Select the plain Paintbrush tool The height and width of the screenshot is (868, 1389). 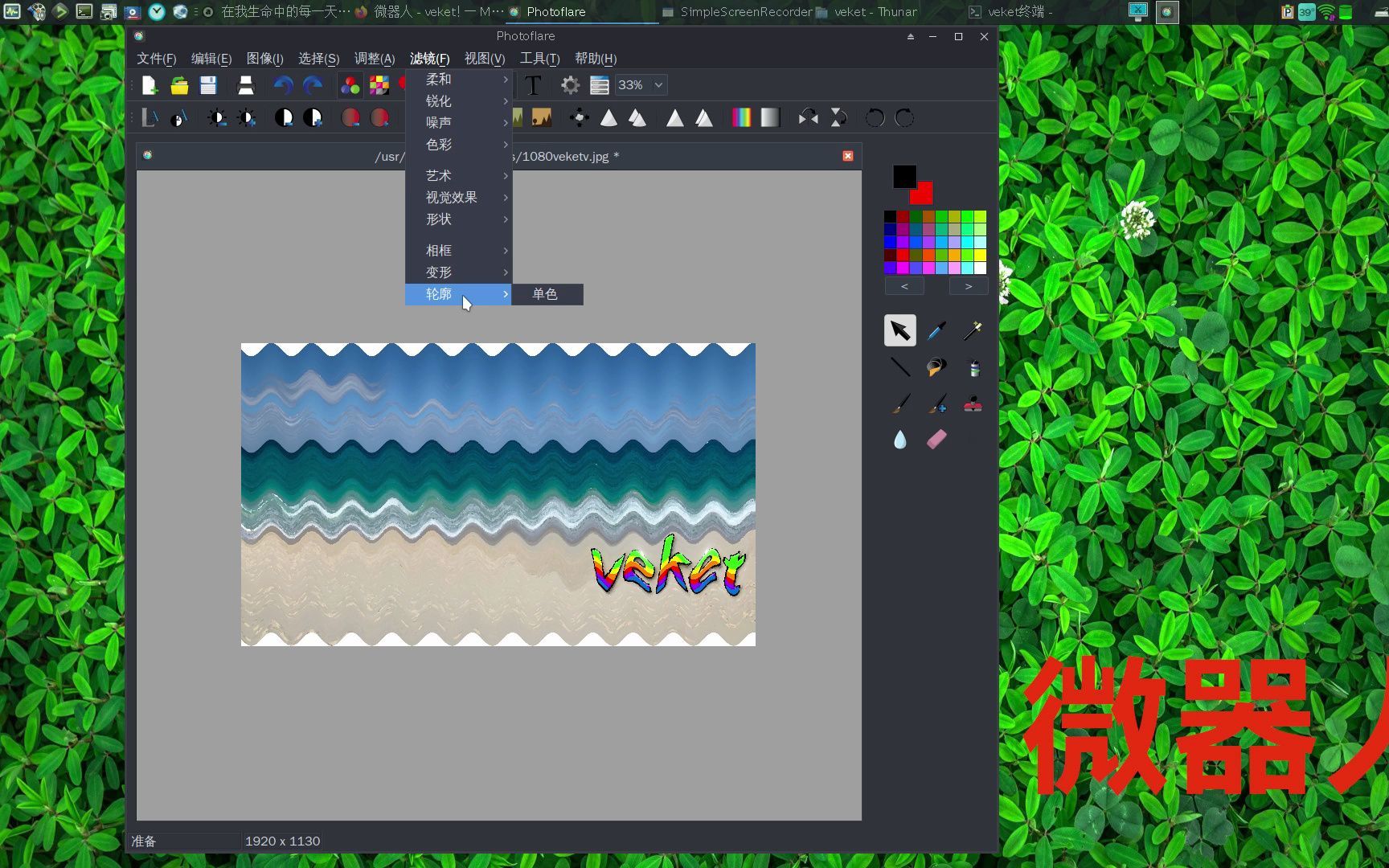900,403
